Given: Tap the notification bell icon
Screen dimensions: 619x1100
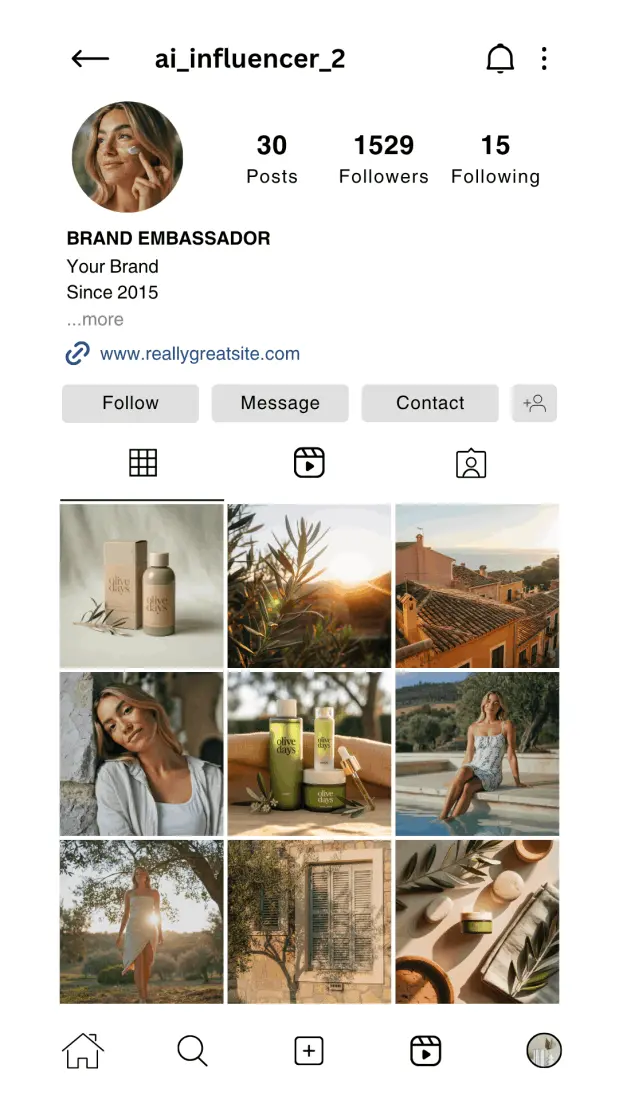Looking at the screenshot, I should click(500, 59).
